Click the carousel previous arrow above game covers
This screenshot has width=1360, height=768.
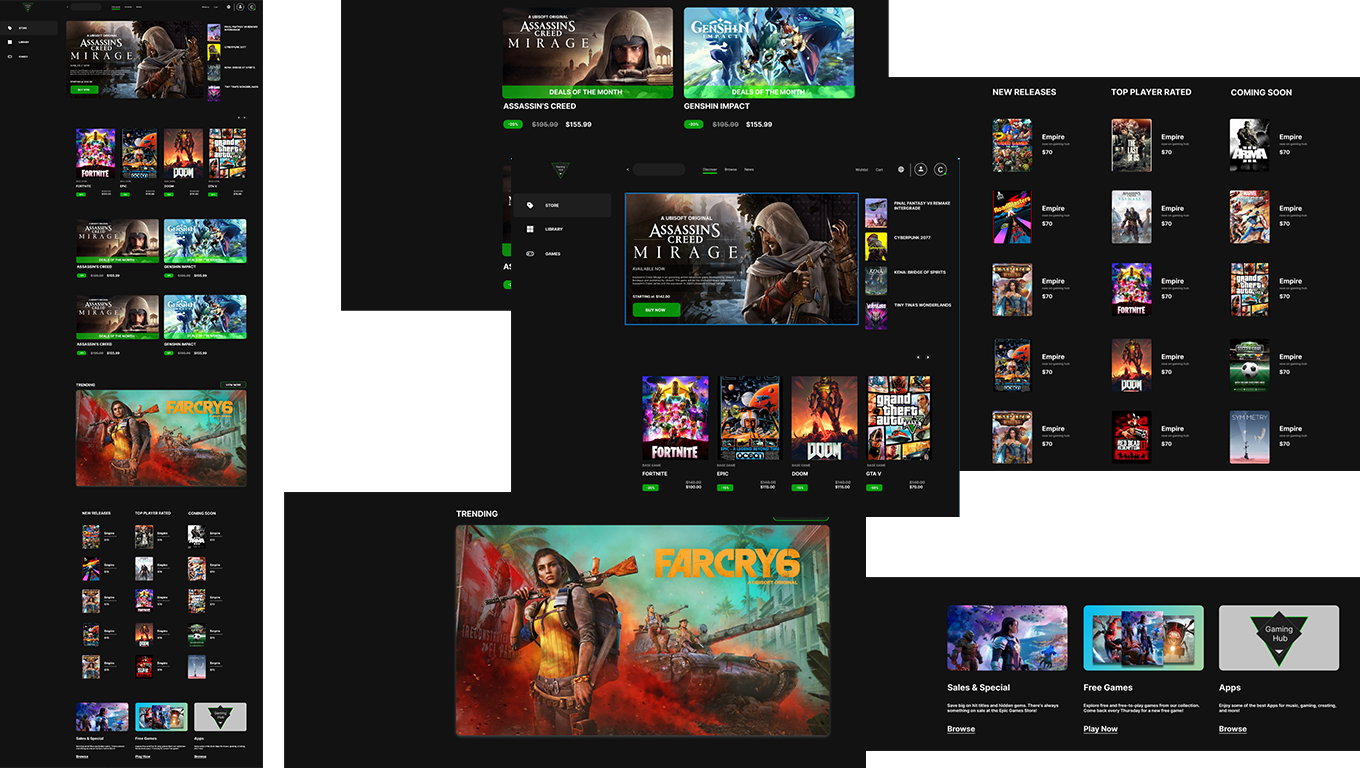918,357
